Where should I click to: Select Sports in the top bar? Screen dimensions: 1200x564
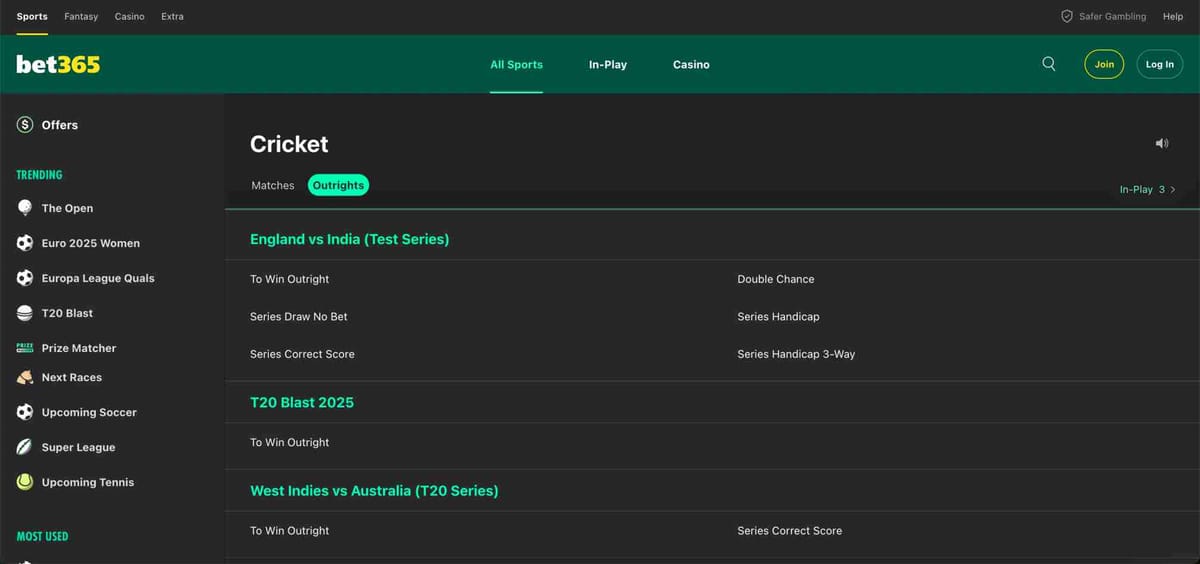click(32, 17)
